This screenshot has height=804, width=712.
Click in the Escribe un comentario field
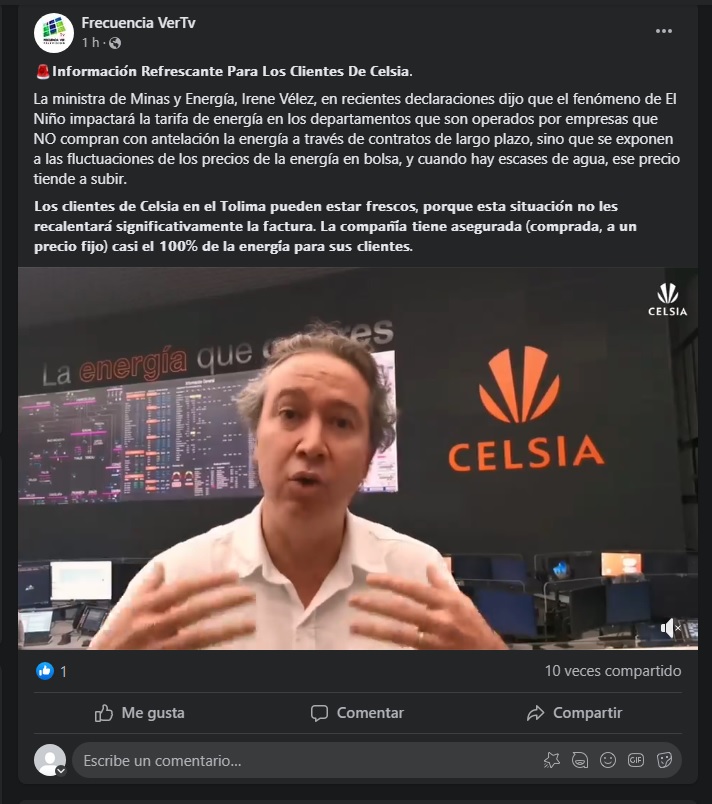308,760
